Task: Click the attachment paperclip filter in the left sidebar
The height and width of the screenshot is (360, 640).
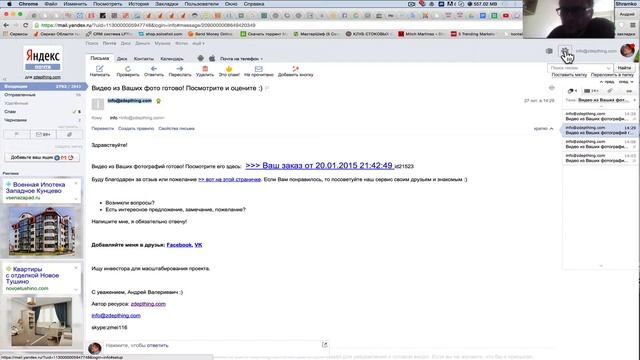Action: 69,134
